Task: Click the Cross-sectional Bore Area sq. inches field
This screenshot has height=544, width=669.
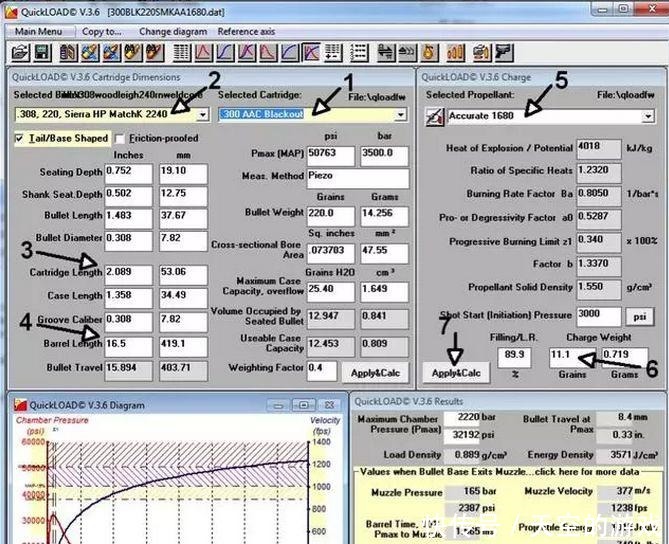Action: 331,253
